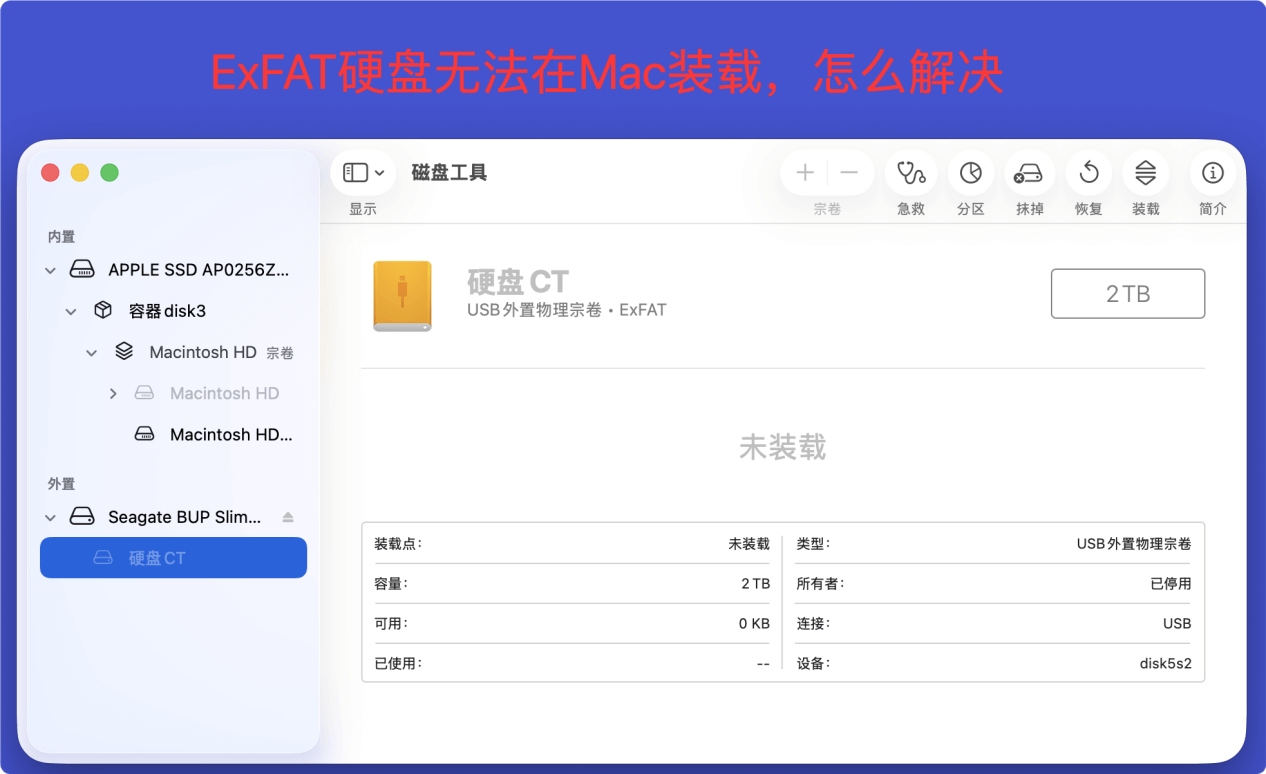The width and height of the screenshot is (1266, 774).
Task: Select Macintosh HD 宗卷 in sidebar
Action: point(205,351)
